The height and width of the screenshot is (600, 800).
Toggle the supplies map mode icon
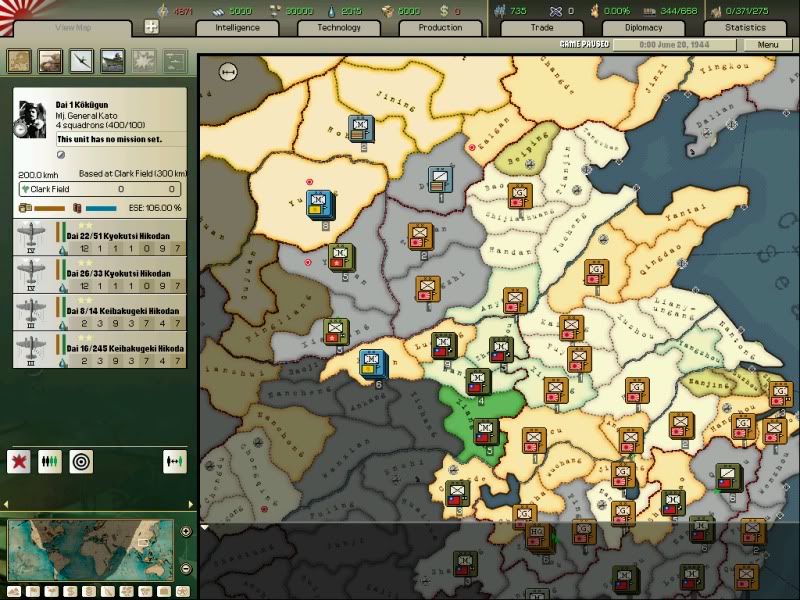88,591
